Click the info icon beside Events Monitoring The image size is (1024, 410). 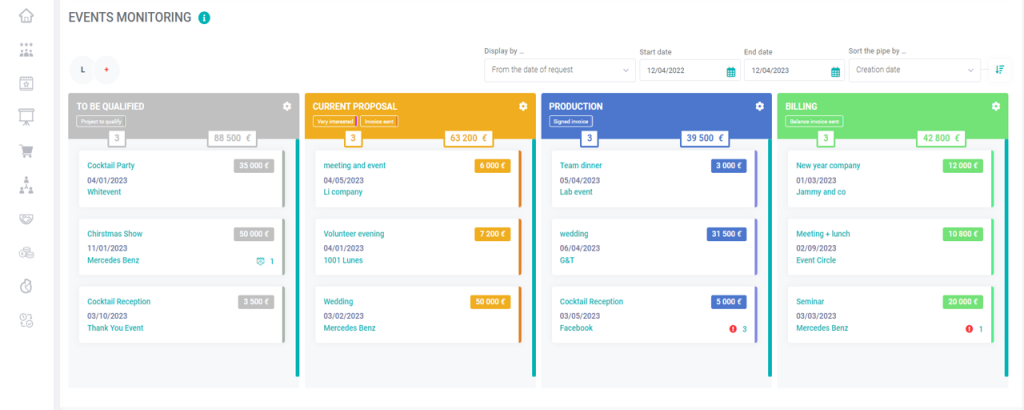pos(204,18)
